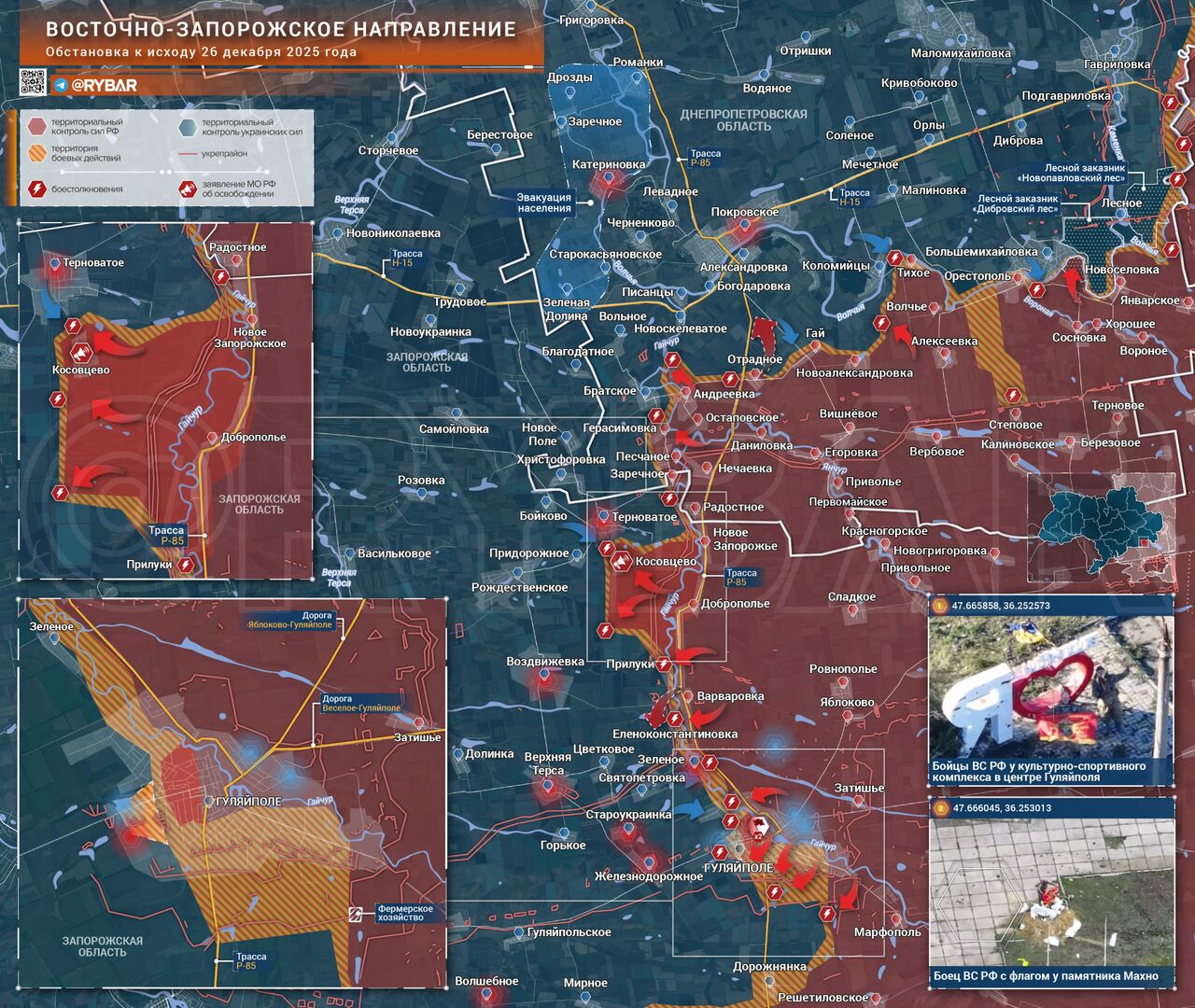This screenshot has height=1008, width=1195.
Task: Click the numbered badge beside coordinates 47.665858
Action: click(x=939, y=606)
